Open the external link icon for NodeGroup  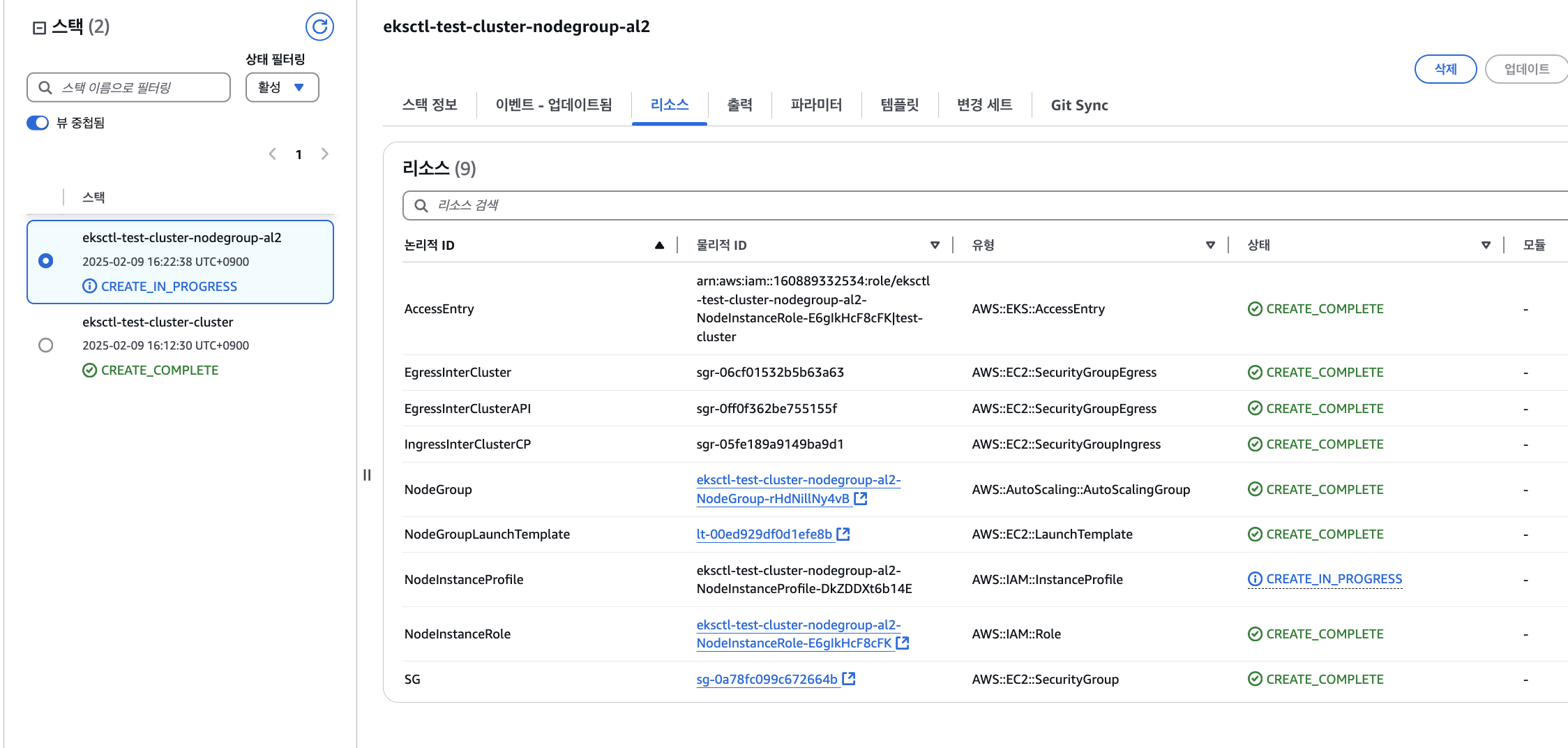(x=861, y=499)
